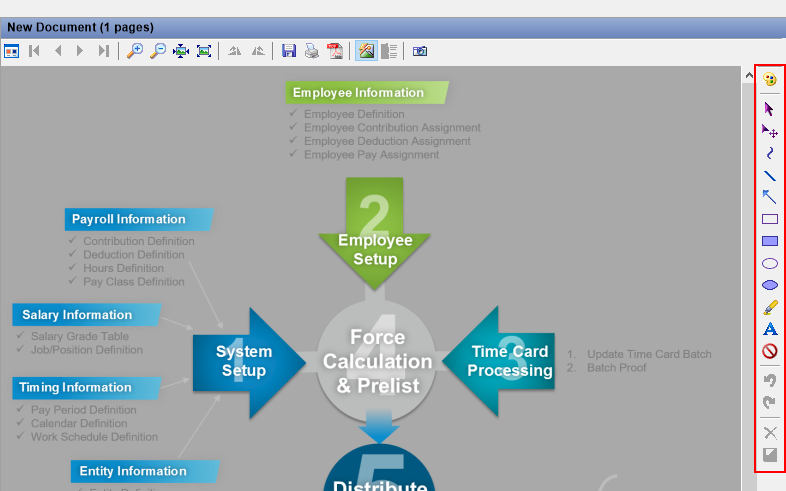Select the freehand squiggle drawing tool
Image resolution: width=786 pixels, height=491 pixels.
click(x=770, y=153)
